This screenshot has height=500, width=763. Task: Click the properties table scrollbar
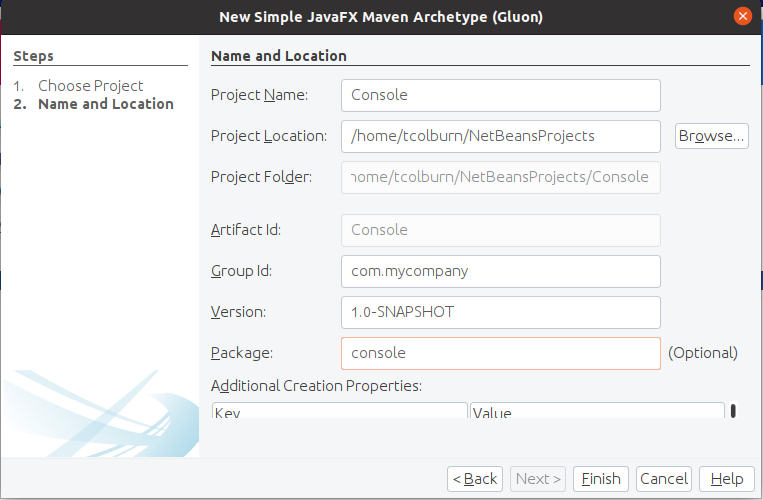(733, 410)
